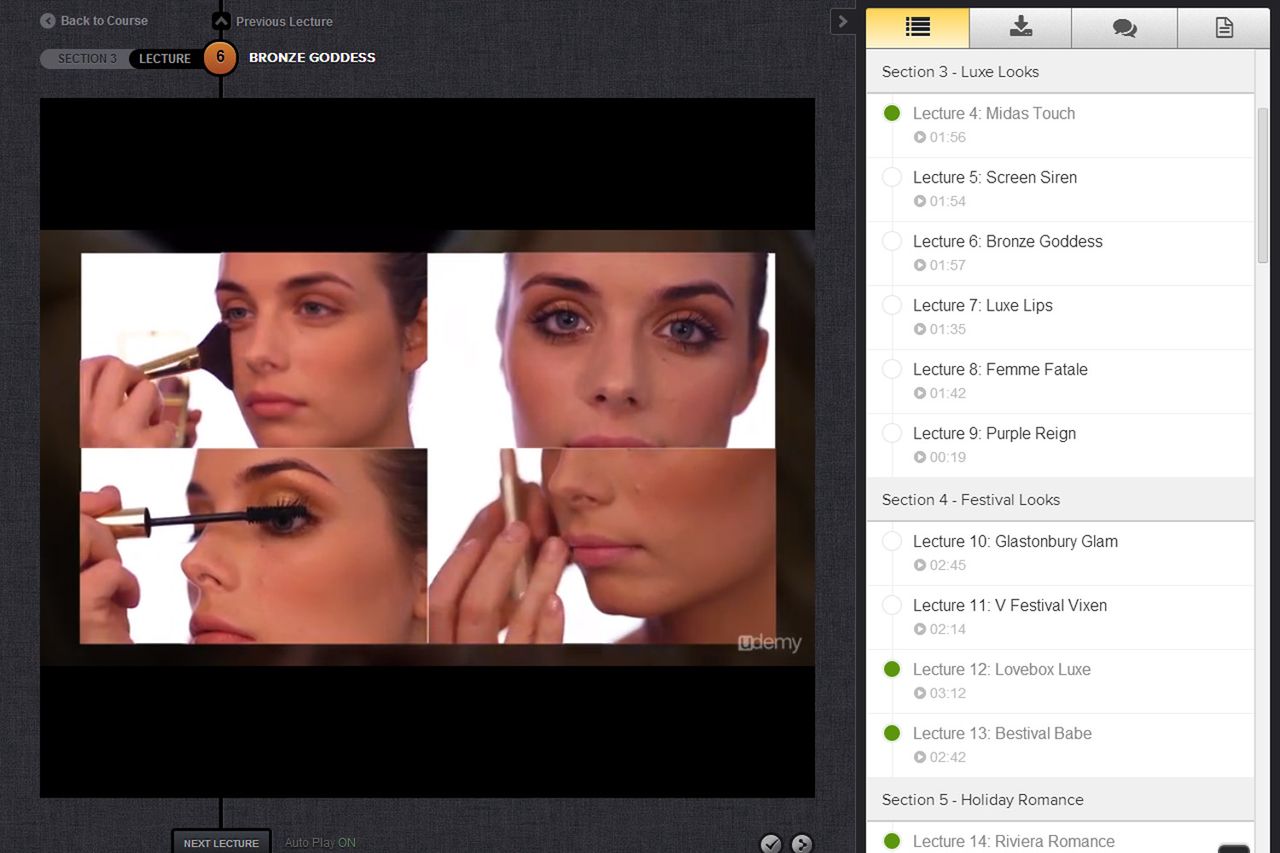The width and height of the screenshot is (1280, 853).
Task: Toggle Auto Play ON setting
Action: coord(320,843)
